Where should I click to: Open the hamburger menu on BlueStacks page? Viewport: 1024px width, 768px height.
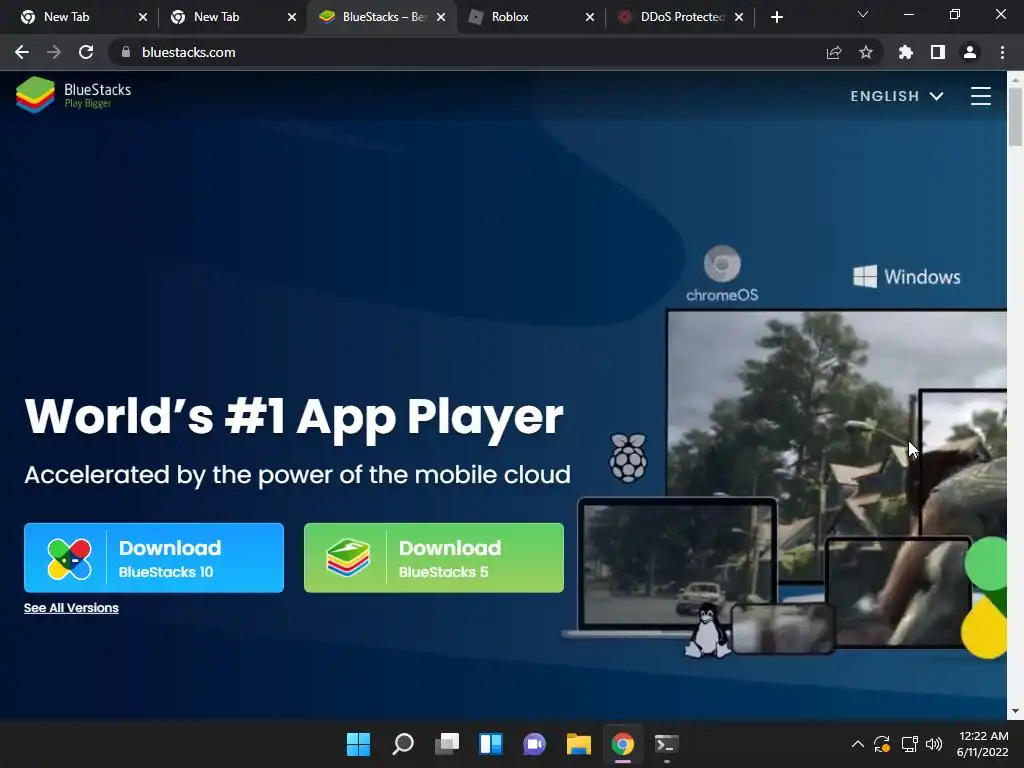tap(980, 96)
